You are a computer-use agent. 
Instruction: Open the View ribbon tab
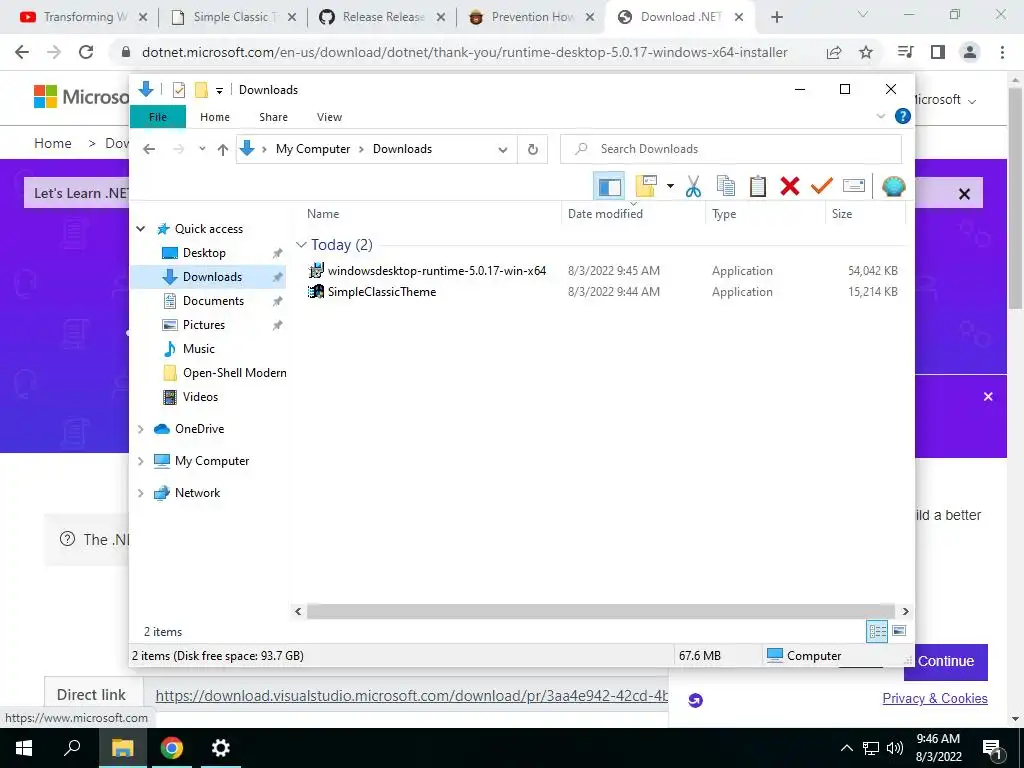coord(329,117)
